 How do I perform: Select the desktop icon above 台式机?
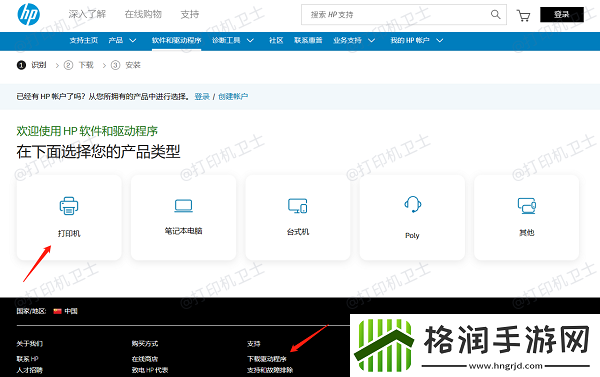[298, 206]
